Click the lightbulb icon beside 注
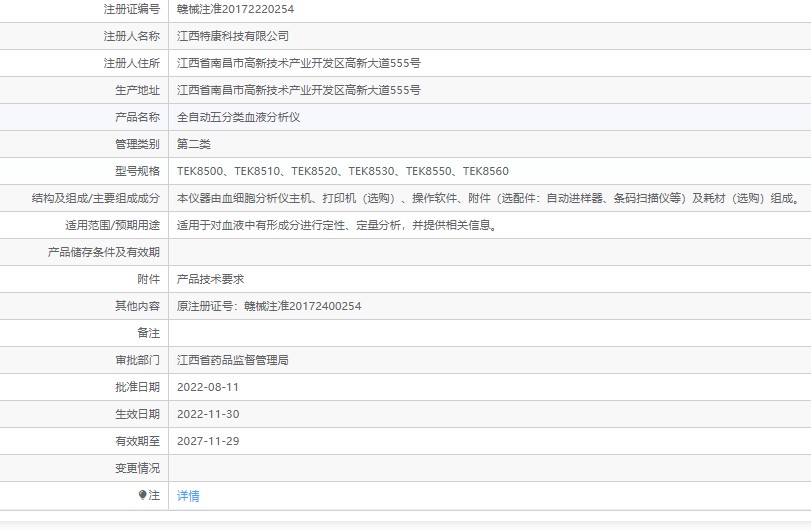Image resolution: width=811 pixels, height=530 pixels. coord(143,495)
